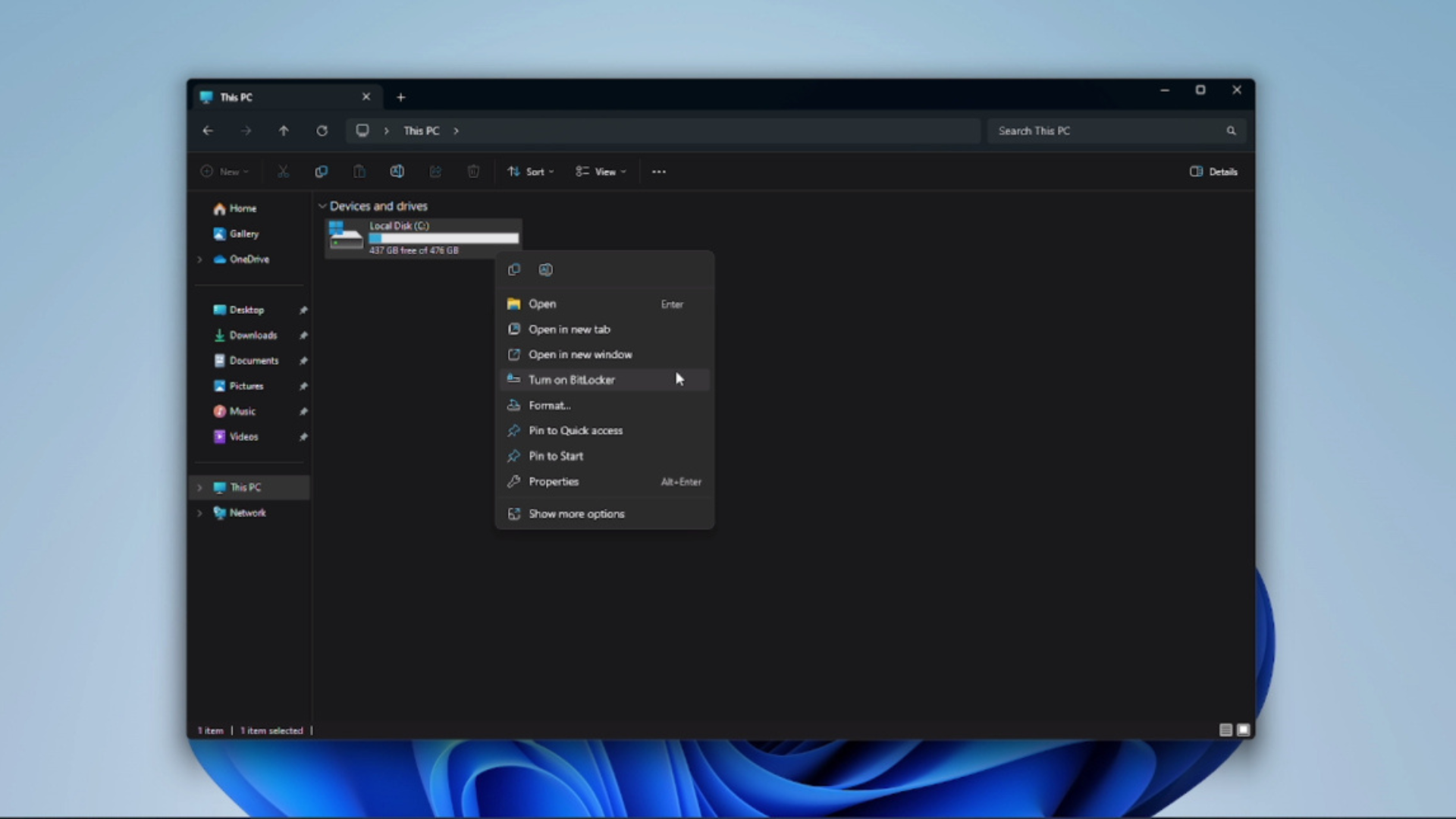The image size is (1456, 819).
Task: Select the Cut icon in the toolbar
Action: pos(284,171)
